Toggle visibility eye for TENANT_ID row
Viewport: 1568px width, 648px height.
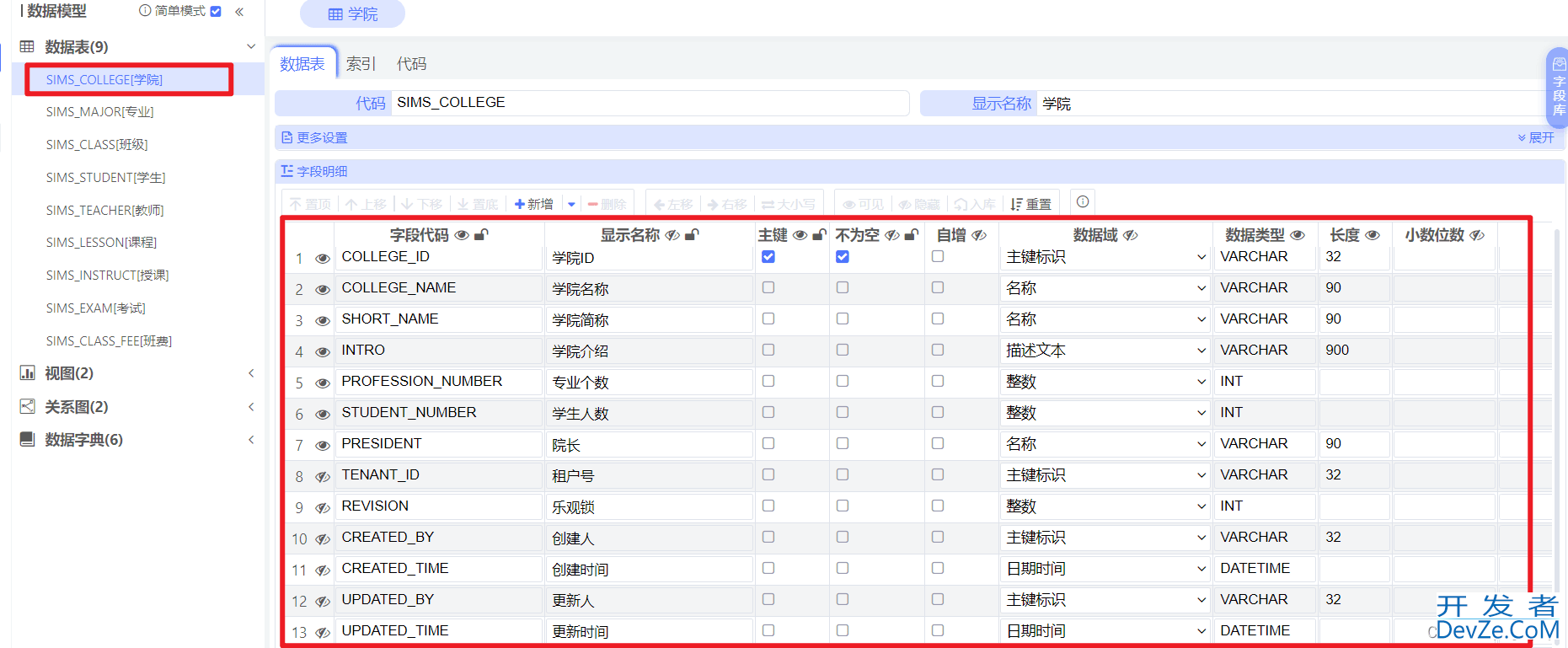click(322, 477)
